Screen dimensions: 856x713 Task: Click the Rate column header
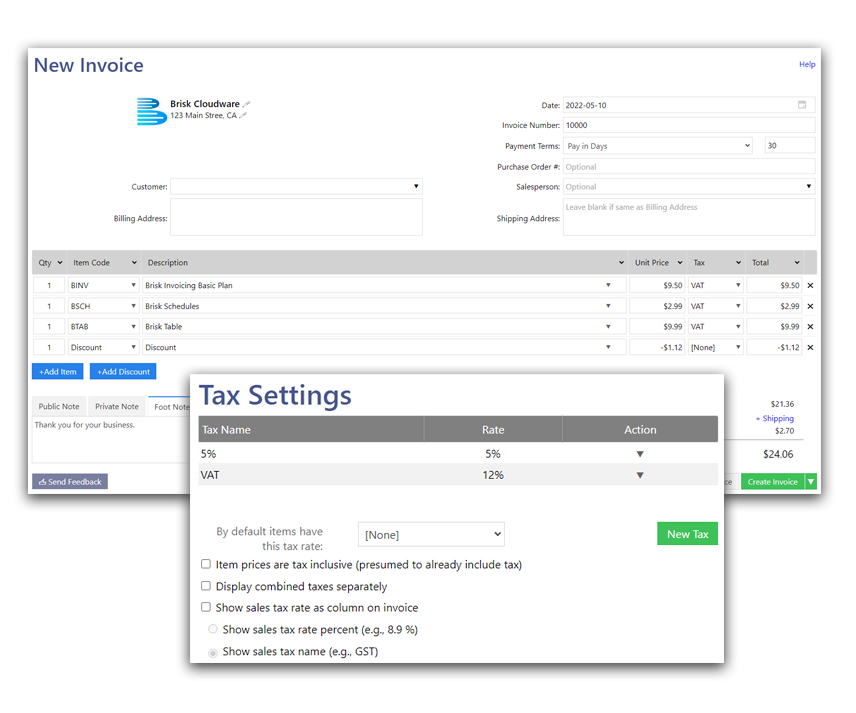(x=493, y=429)
